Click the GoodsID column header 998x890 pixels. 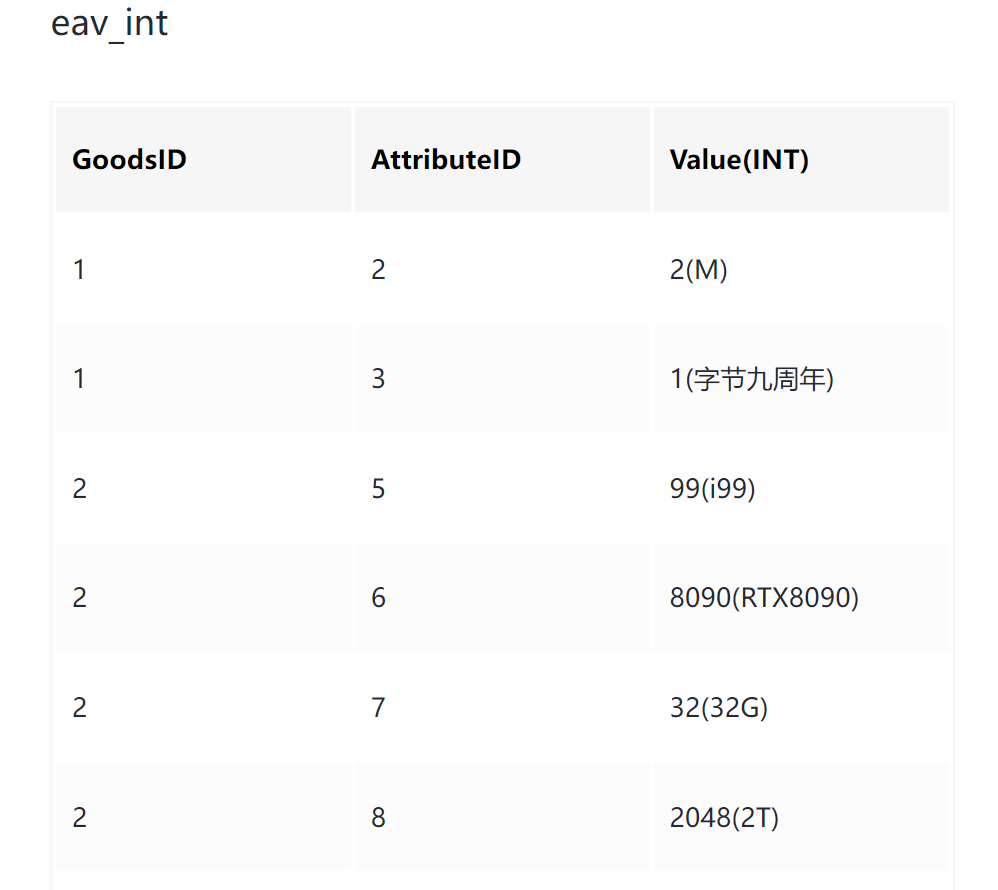pyautogui.click(x=129, y=160)
